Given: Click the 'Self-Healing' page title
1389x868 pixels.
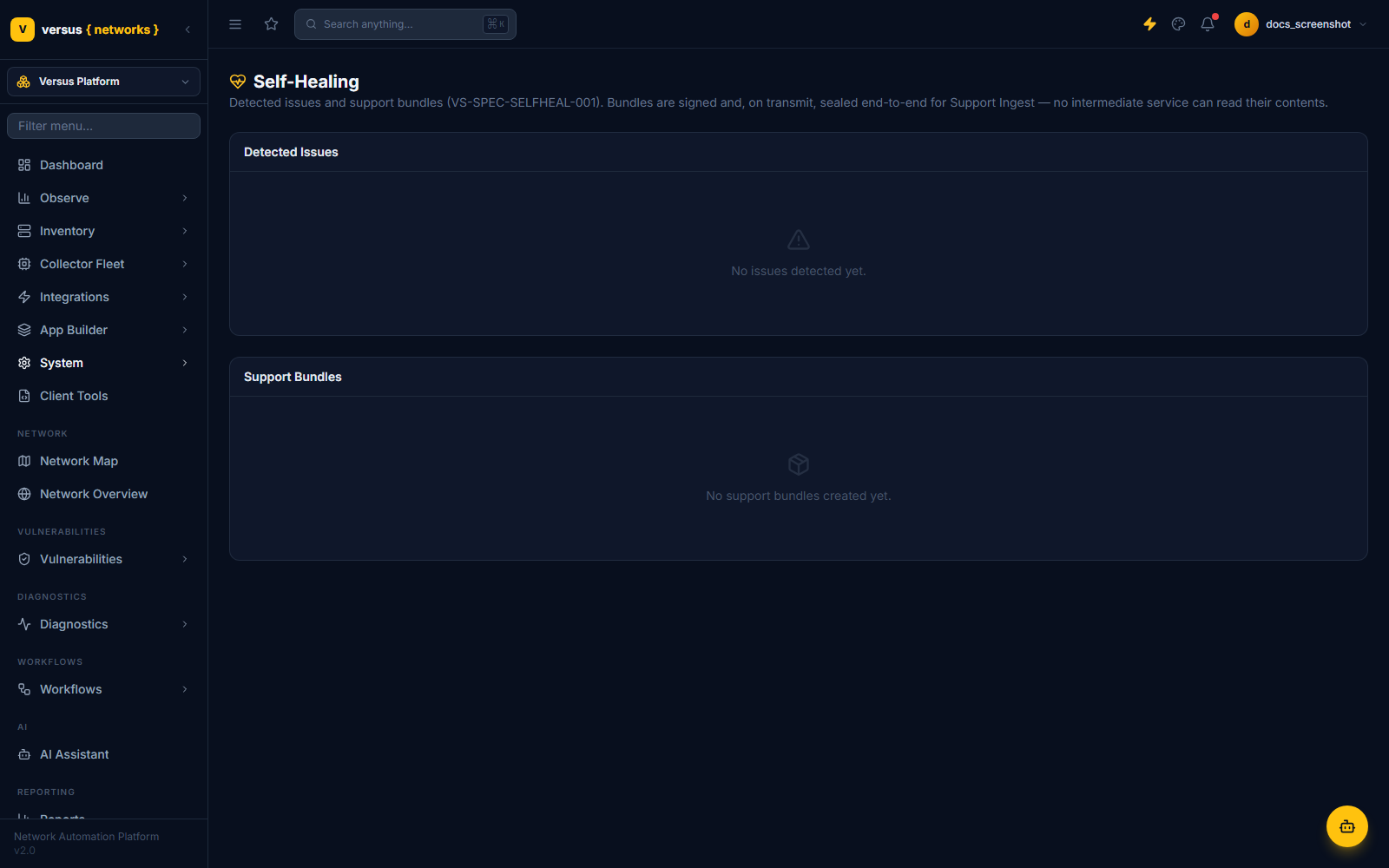Looking at the screenshot, I should click(x=306, y=82).
